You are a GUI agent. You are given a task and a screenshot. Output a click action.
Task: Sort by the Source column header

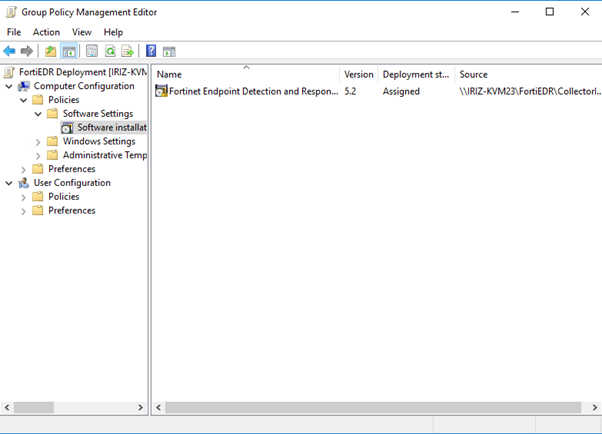(x=528, y=75)
